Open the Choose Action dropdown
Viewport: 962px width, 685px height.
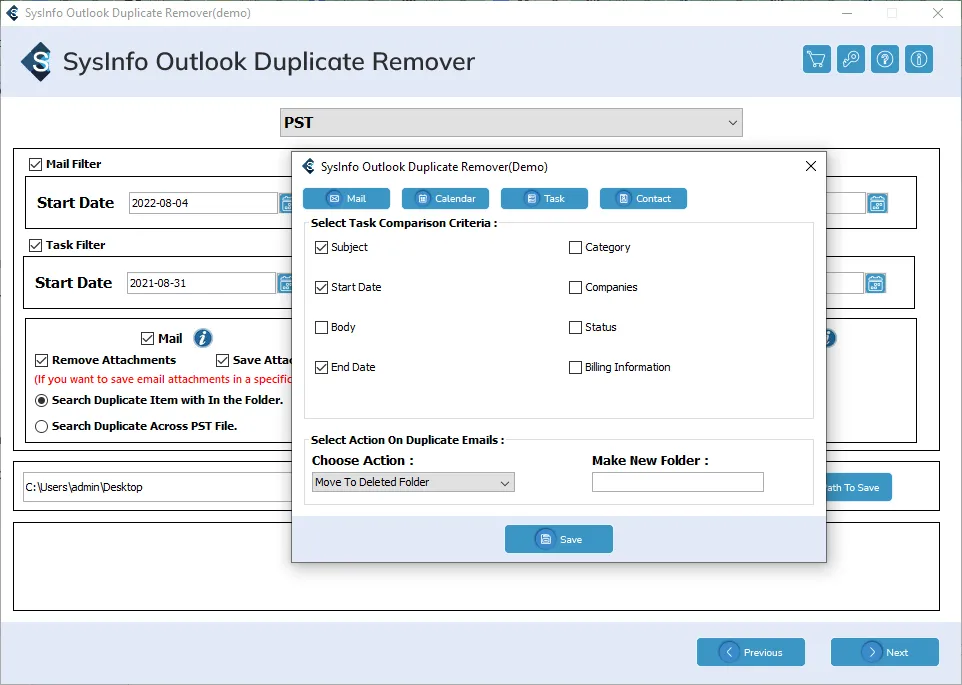click(413, 482)
